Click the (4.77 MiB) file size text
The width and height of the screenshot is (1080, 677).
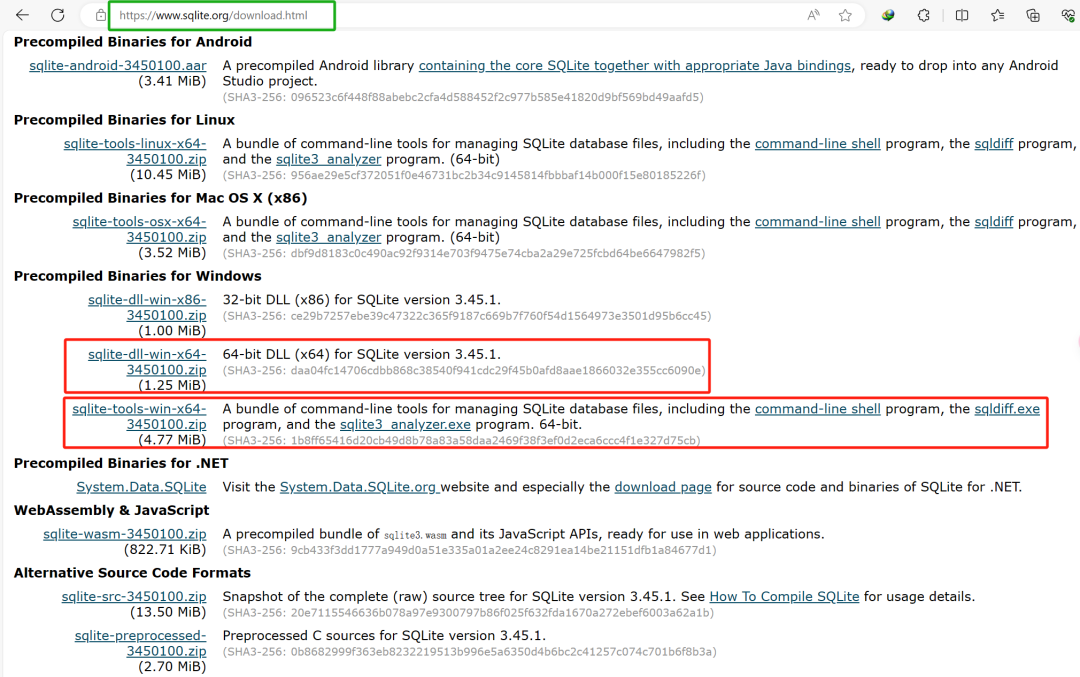(x=172, y=439)
